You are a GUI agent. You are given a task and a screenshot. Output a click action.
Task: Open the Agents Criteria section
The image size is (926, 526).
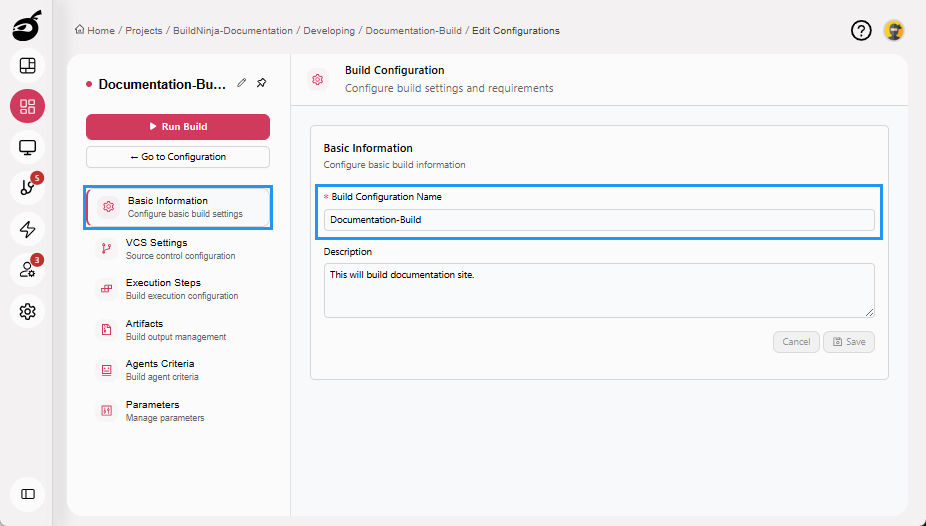(x=178, y=370)
